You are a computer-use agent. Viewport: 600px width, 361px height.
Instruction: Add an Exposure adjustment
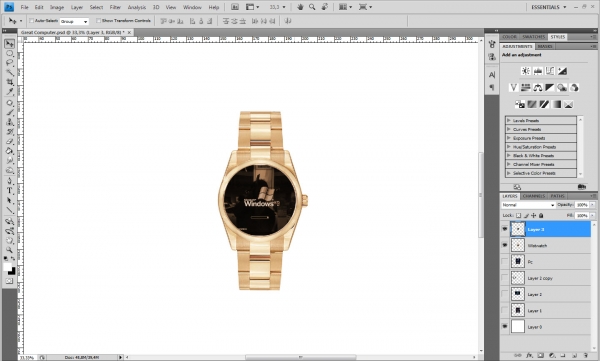(562, 71)
